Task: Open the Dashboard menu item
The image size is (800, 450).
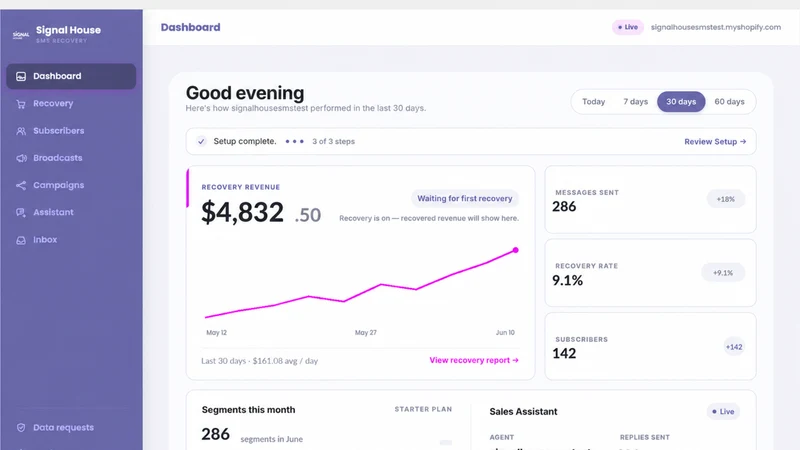Action: (71, 76)
